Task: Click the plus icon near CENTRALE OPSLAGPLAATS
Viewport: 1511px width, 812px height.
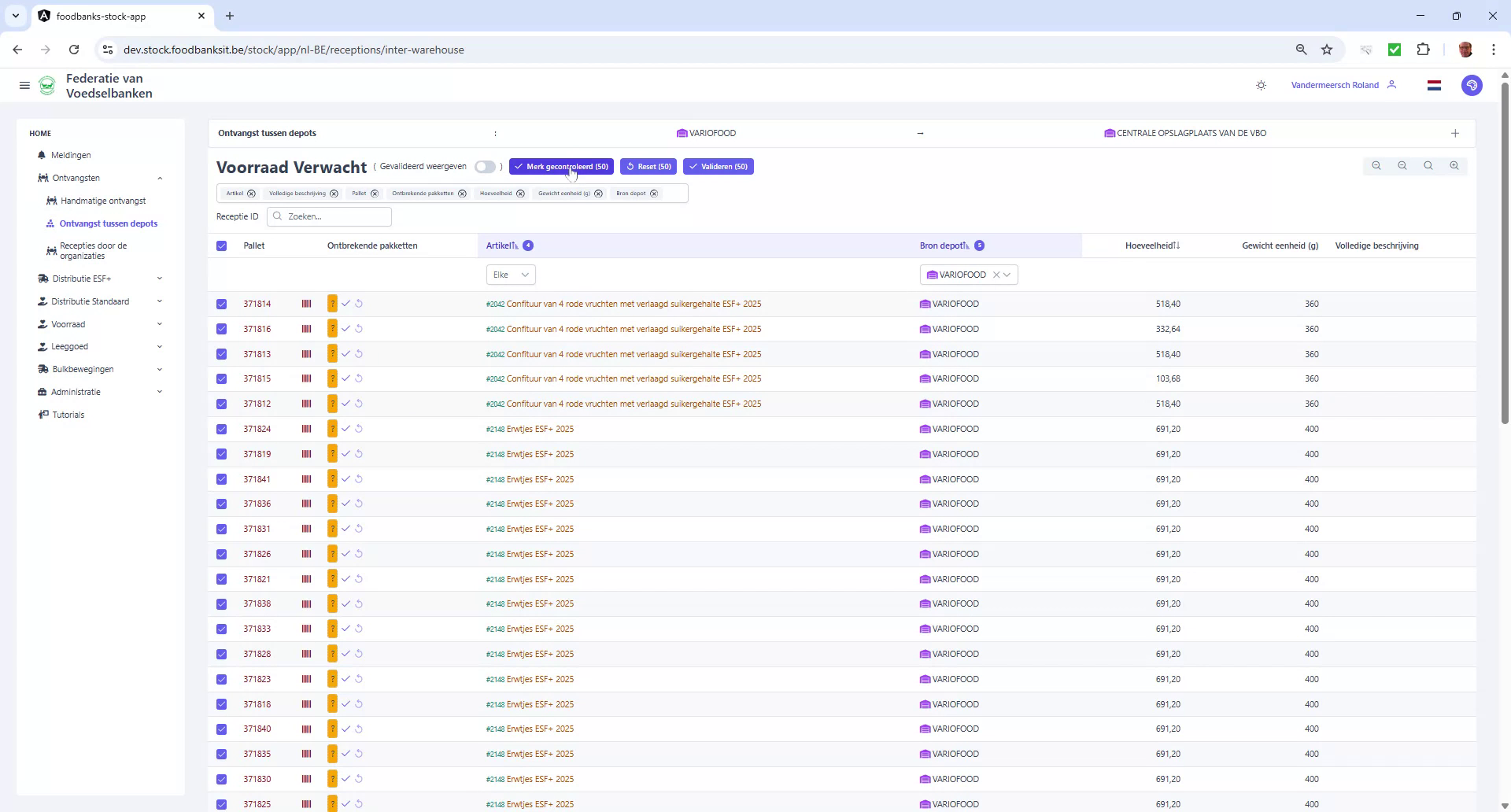Action: click(x=1454, y=133)
